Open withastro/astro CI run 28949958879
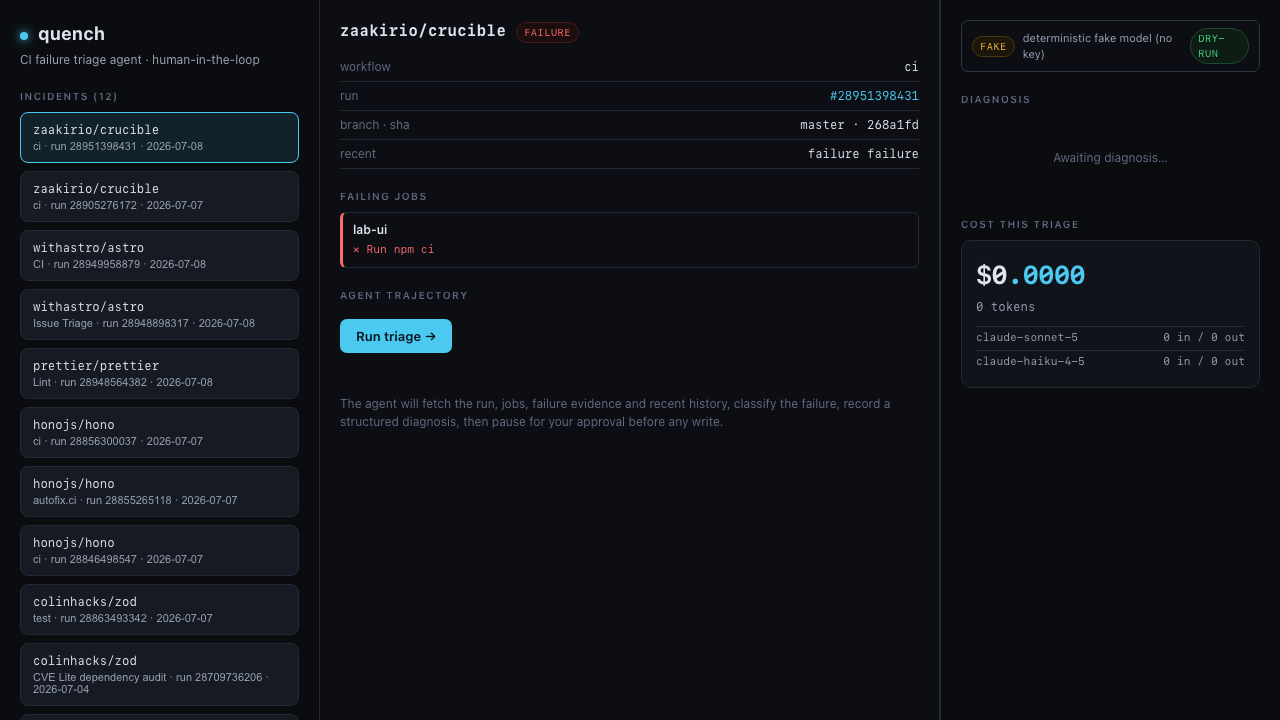Image resolution: width=1280 pixels, height=720 pixels. (159, 255)
